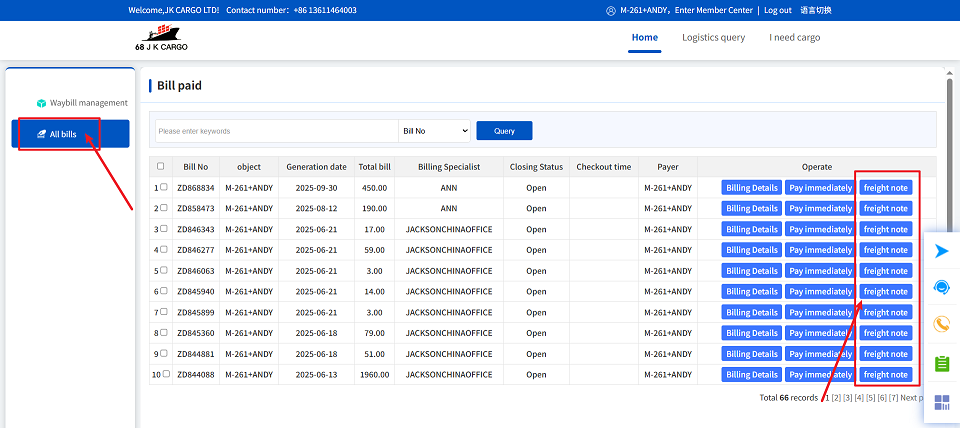Open the green clipboard icon

[941, 363]
